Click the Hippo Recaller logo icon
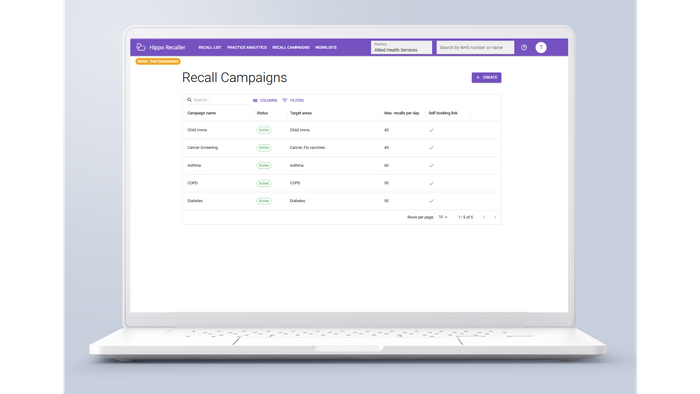This screenshot has height=394, width=700. pos(141,47)
